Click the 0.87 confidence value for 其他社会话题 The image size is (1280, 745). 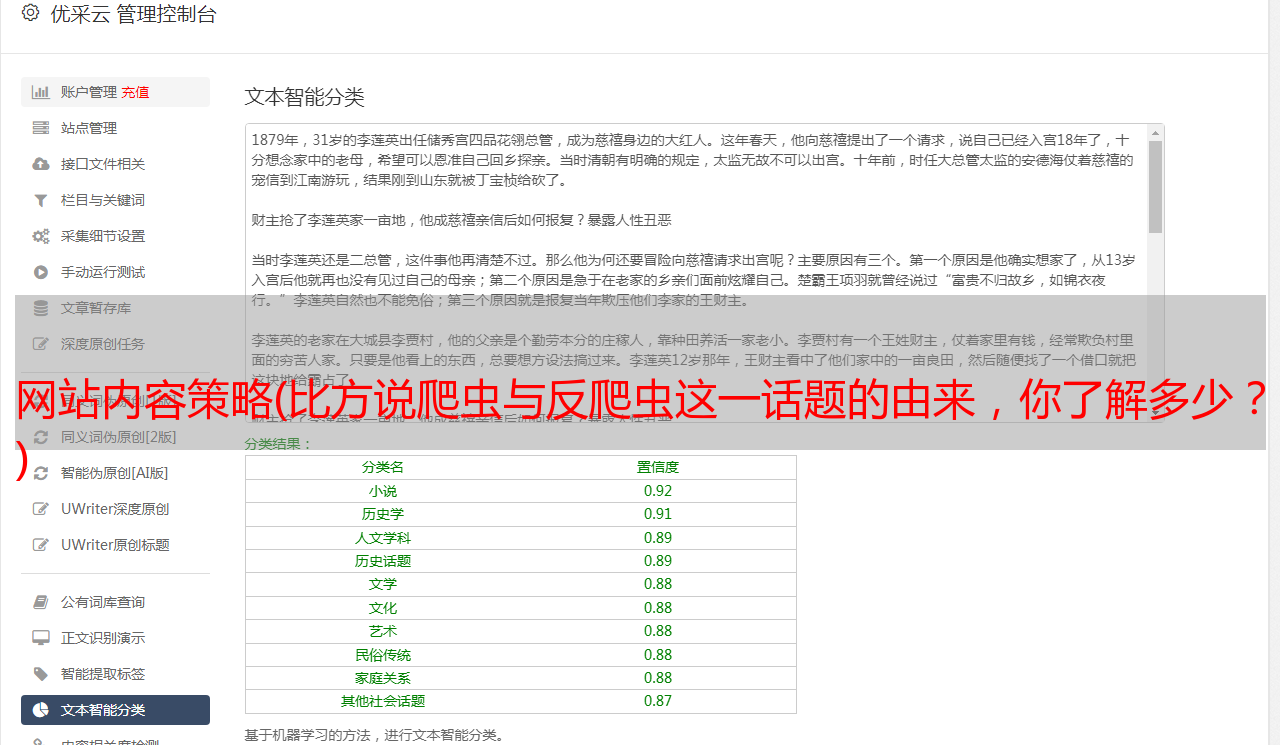point(658,701)
